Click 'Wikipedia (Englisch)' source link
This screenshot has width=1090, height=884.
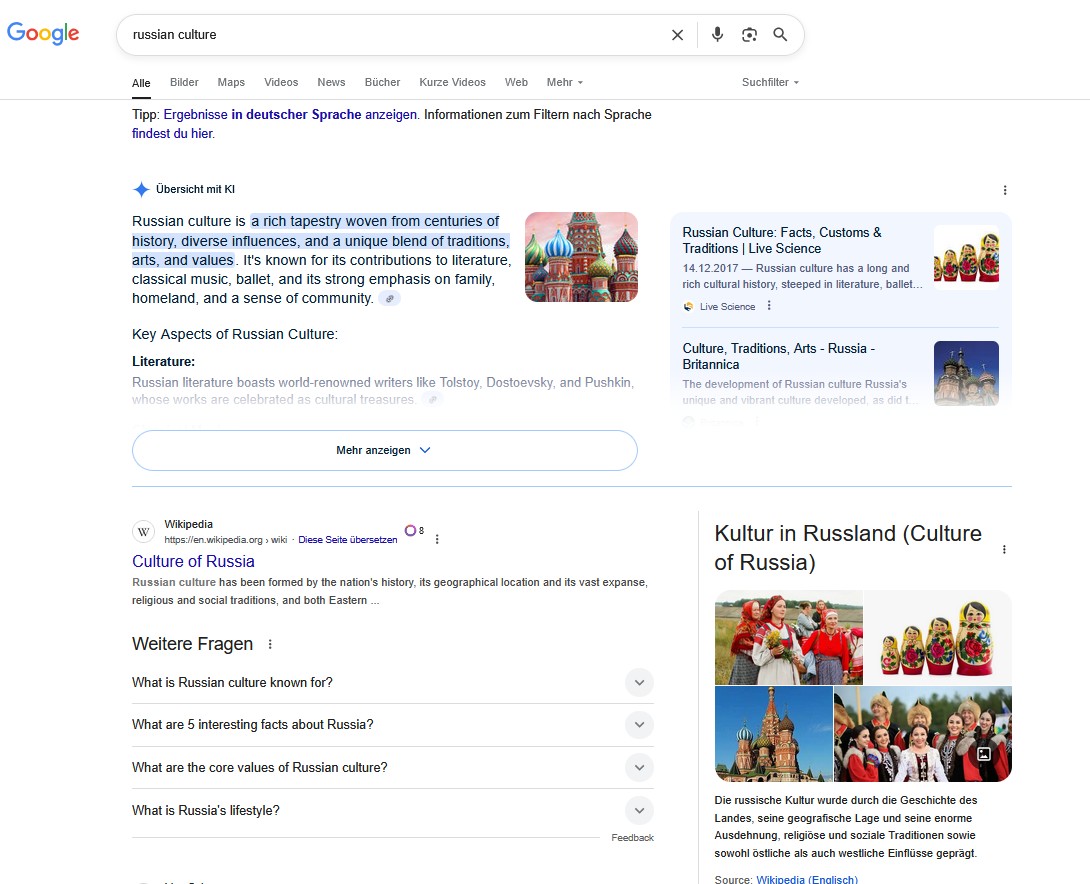807,879
